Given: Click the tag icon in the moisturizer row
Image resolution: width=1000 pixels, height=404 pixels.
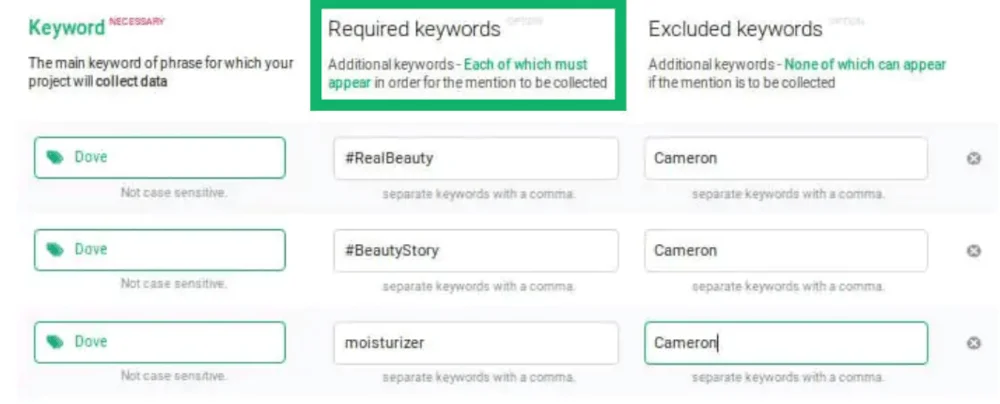Looking at the screenshot, I should (55, 342).
